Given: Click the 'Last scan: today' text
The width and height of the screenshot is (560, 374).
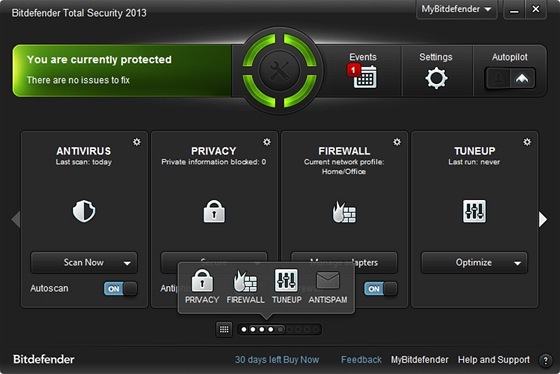Looking at the screenshot, I should pos(84,162).
